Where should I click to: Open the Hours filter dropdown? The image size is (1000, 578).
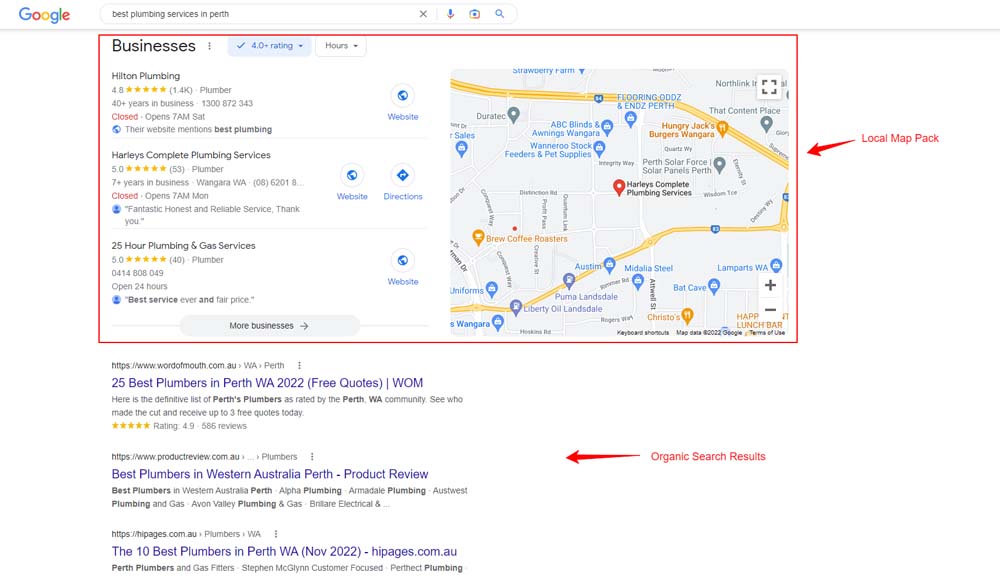coord(341,46)
